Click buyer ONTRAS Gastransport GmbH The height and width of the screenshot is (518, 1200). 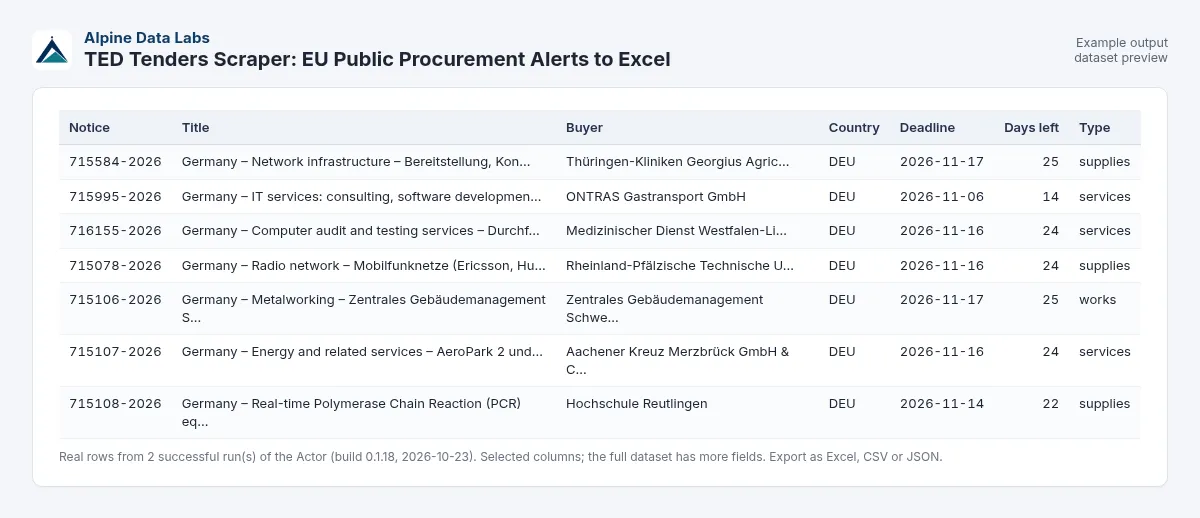656,197
